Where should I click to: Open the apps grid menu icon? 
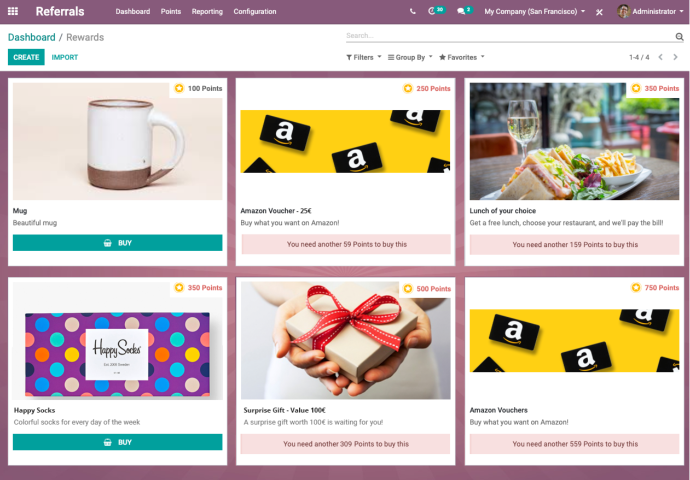point(13,11)
